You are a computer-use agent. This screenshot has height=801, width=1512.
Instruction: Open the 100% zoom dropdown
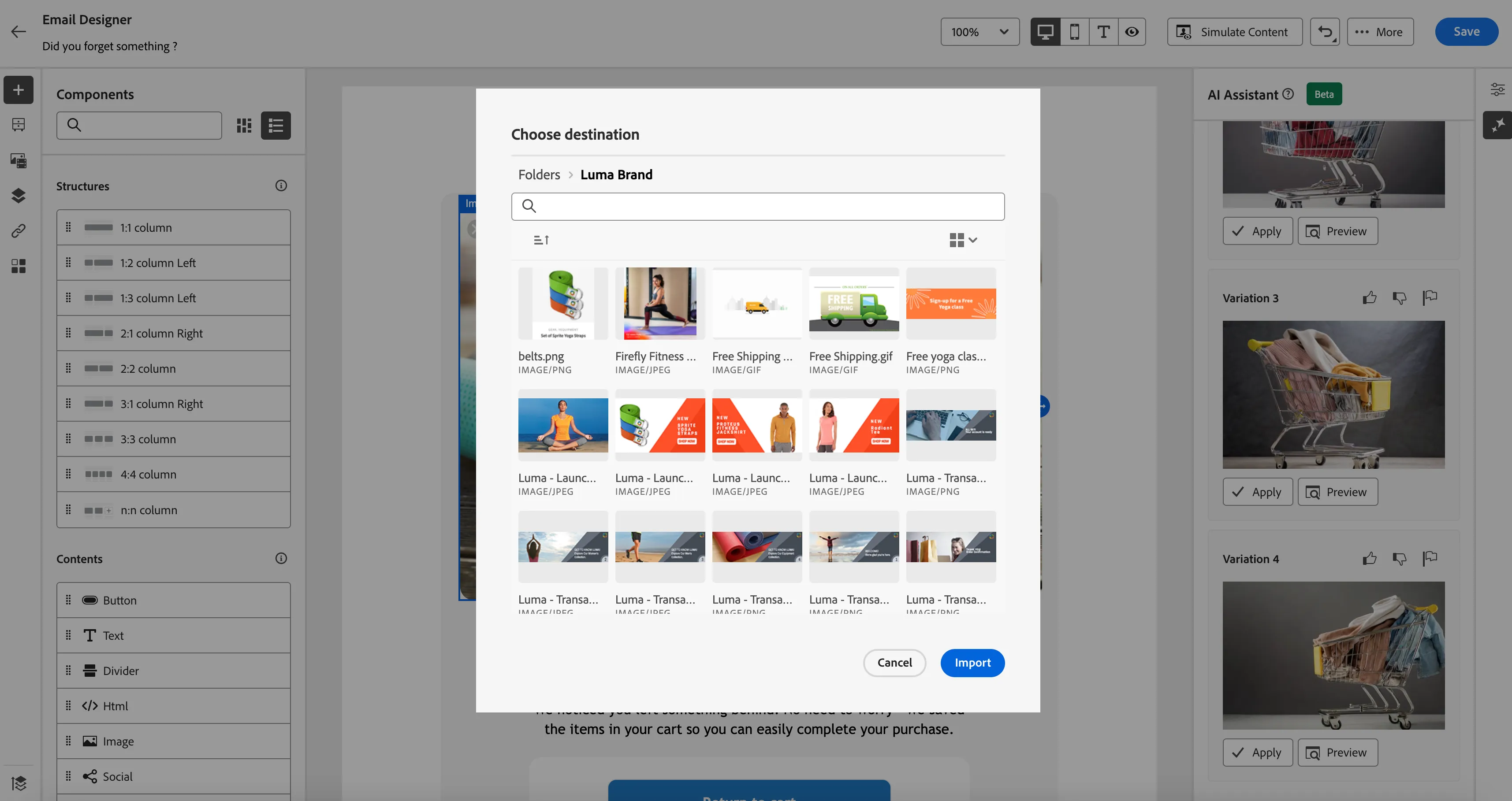coord(979,32)
